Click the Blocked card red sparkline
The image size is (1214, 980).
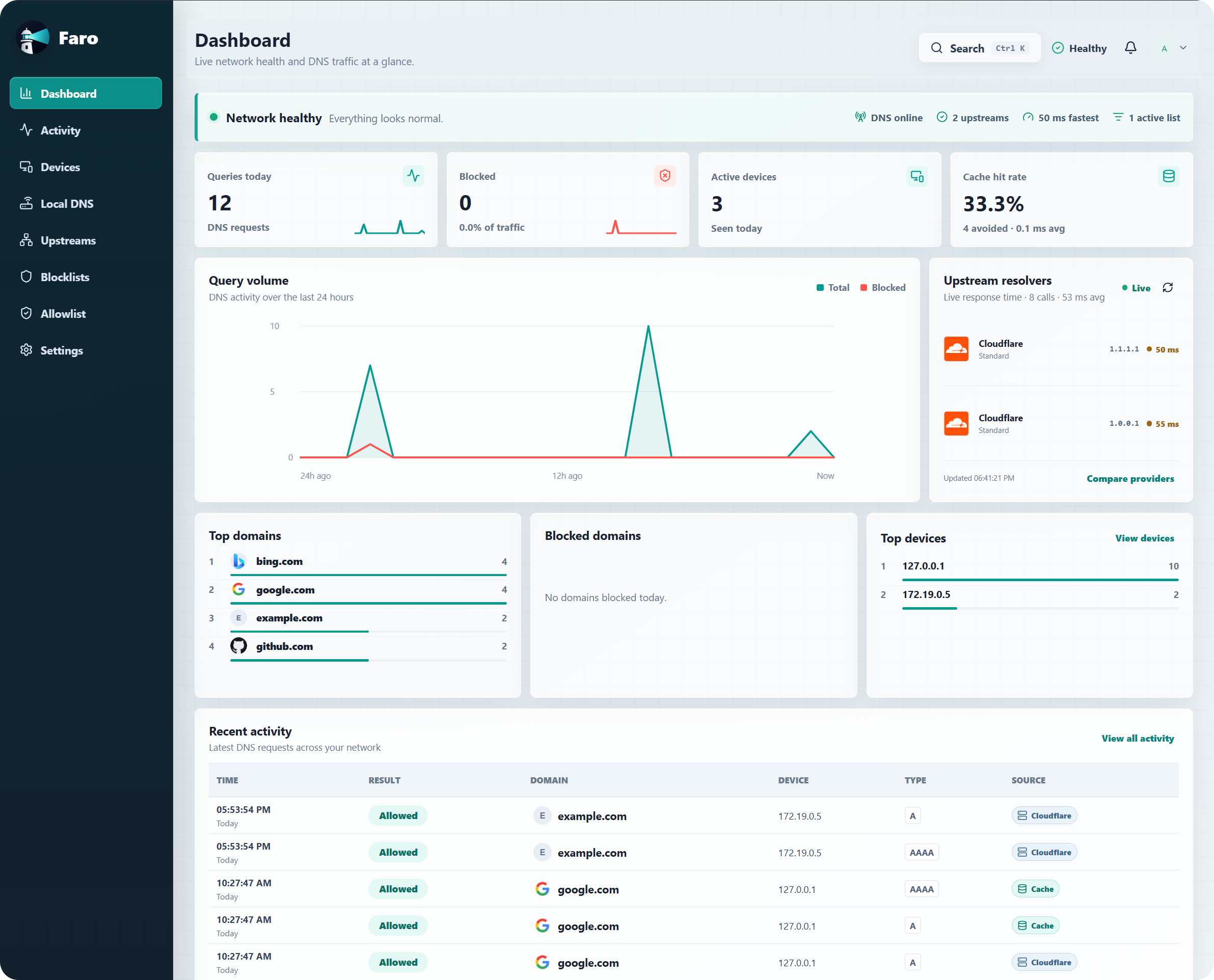[641, 227]
